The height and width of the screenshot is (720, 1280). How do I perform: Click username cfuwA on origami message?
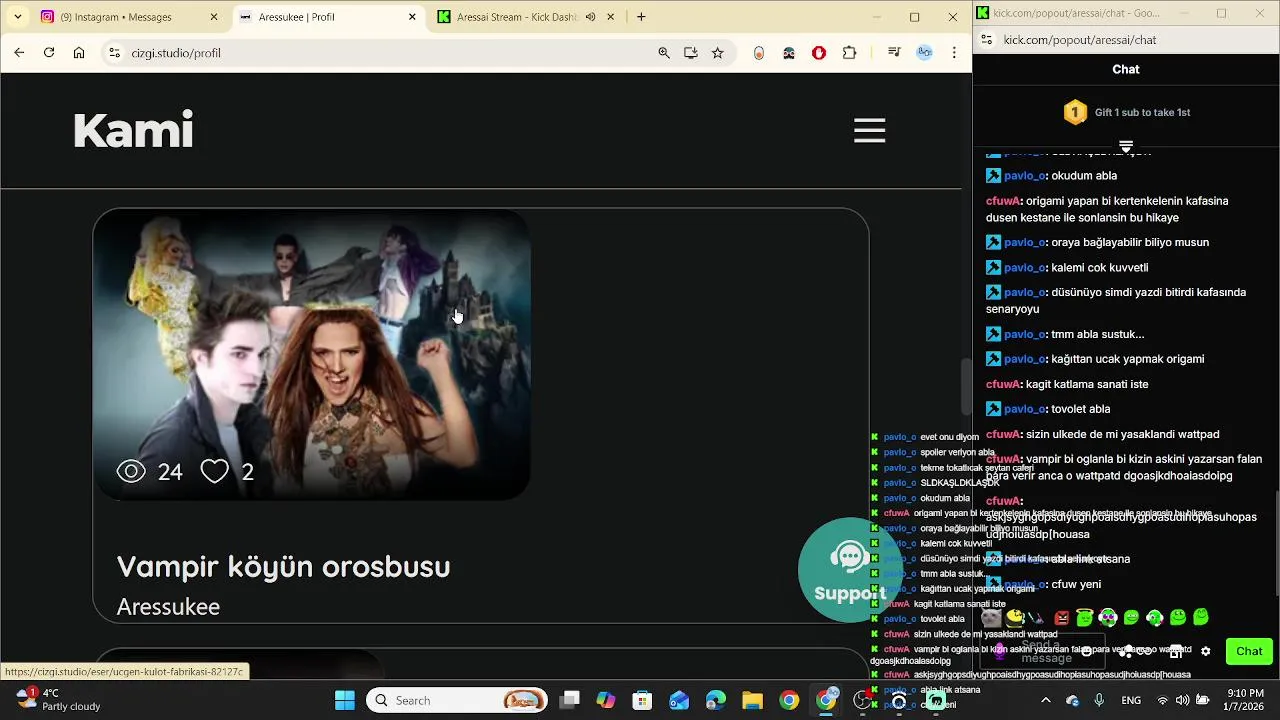(1003, 201)
